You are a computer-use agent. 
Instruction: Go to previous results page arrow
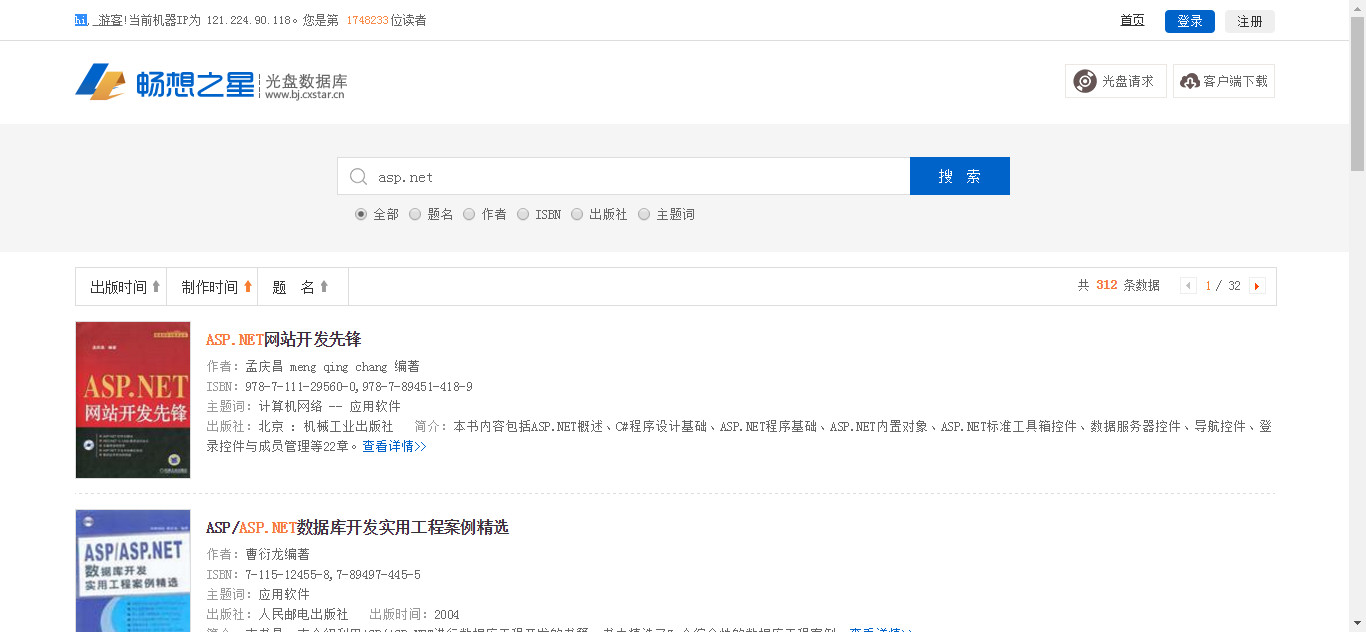1188,286
